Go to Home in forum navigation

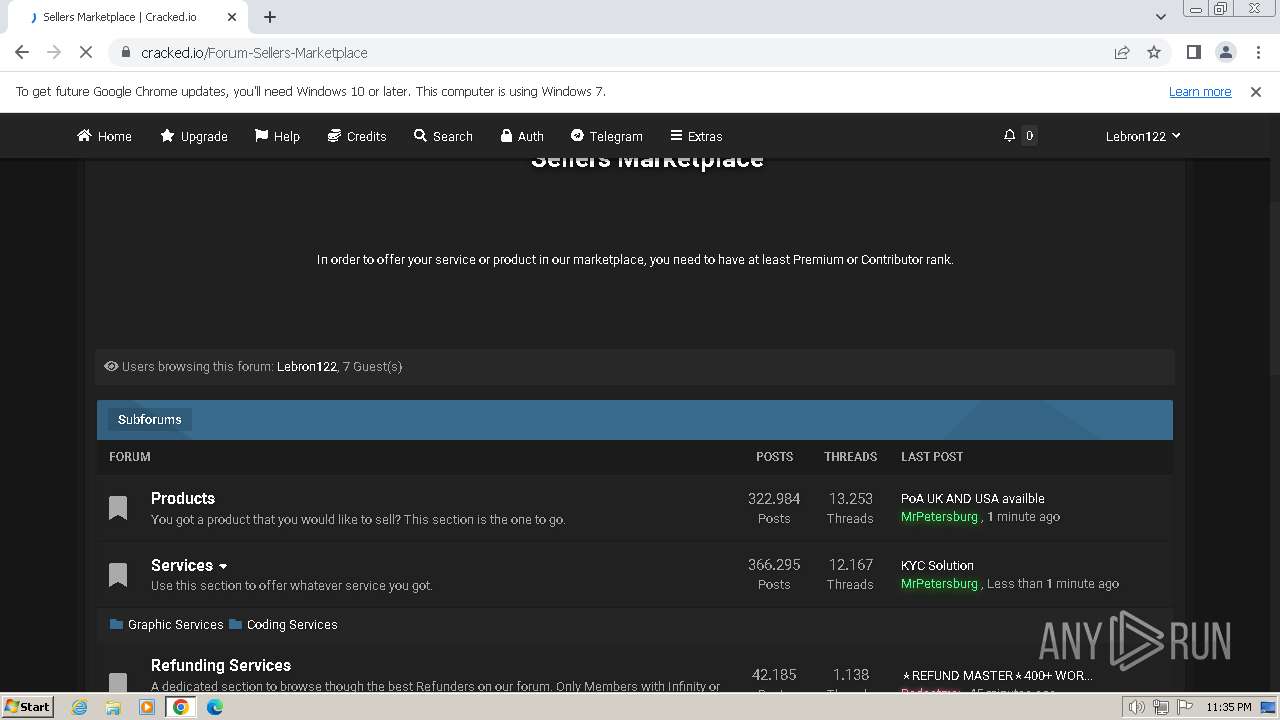[104, 136]
